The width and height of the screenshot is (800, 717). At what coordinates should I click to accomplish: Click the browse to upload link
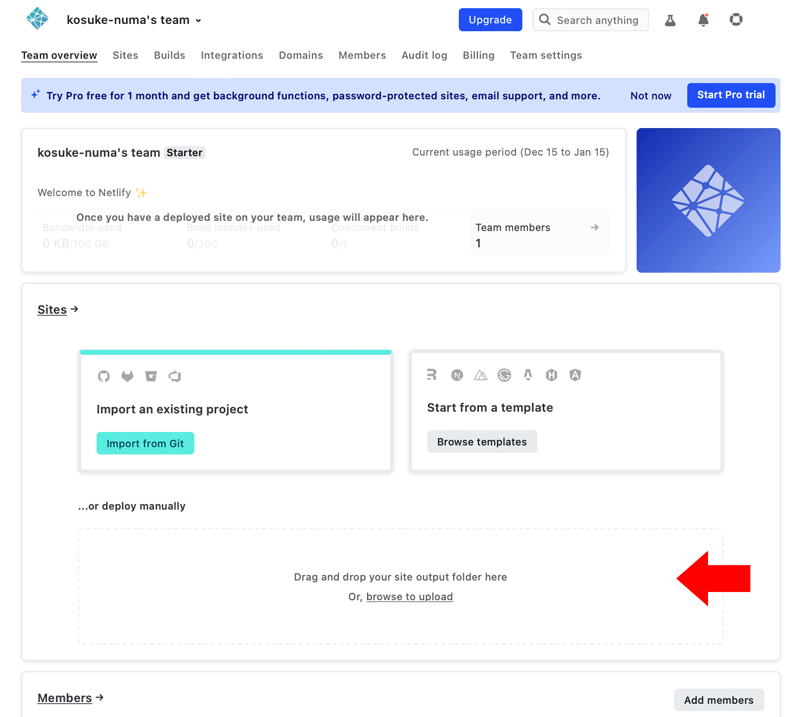coord(409,597)
